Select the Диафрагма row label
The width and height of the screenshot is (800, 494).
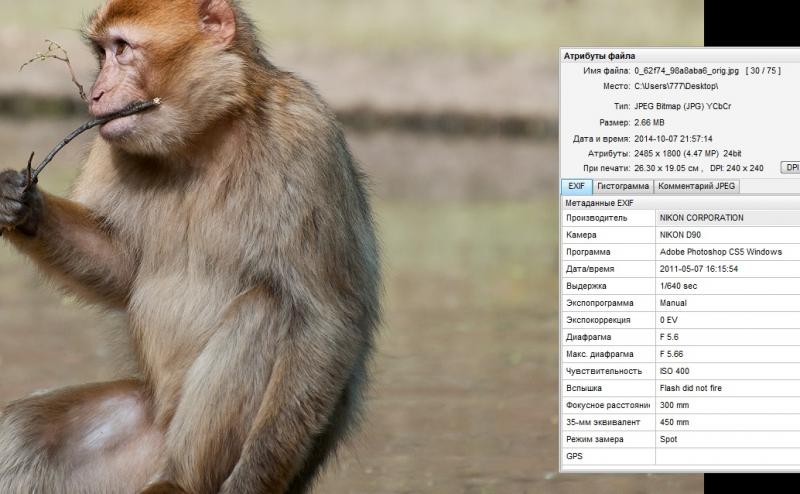pos(588,337)
